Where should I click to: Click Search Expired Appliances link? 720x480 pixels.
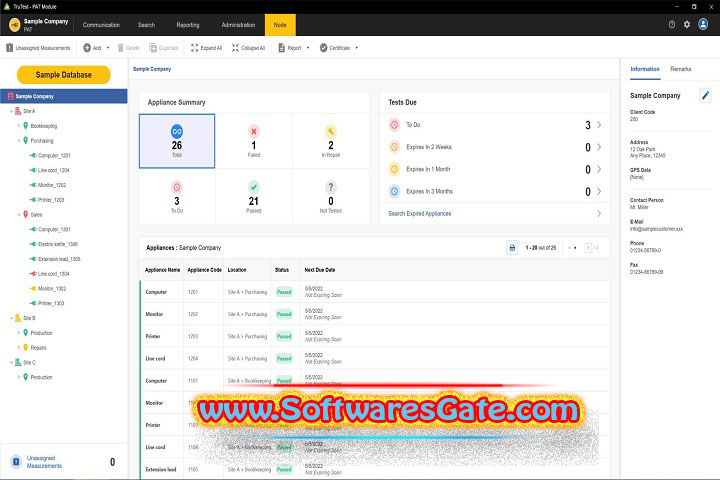pyautogui.click(x=420, y=214)
